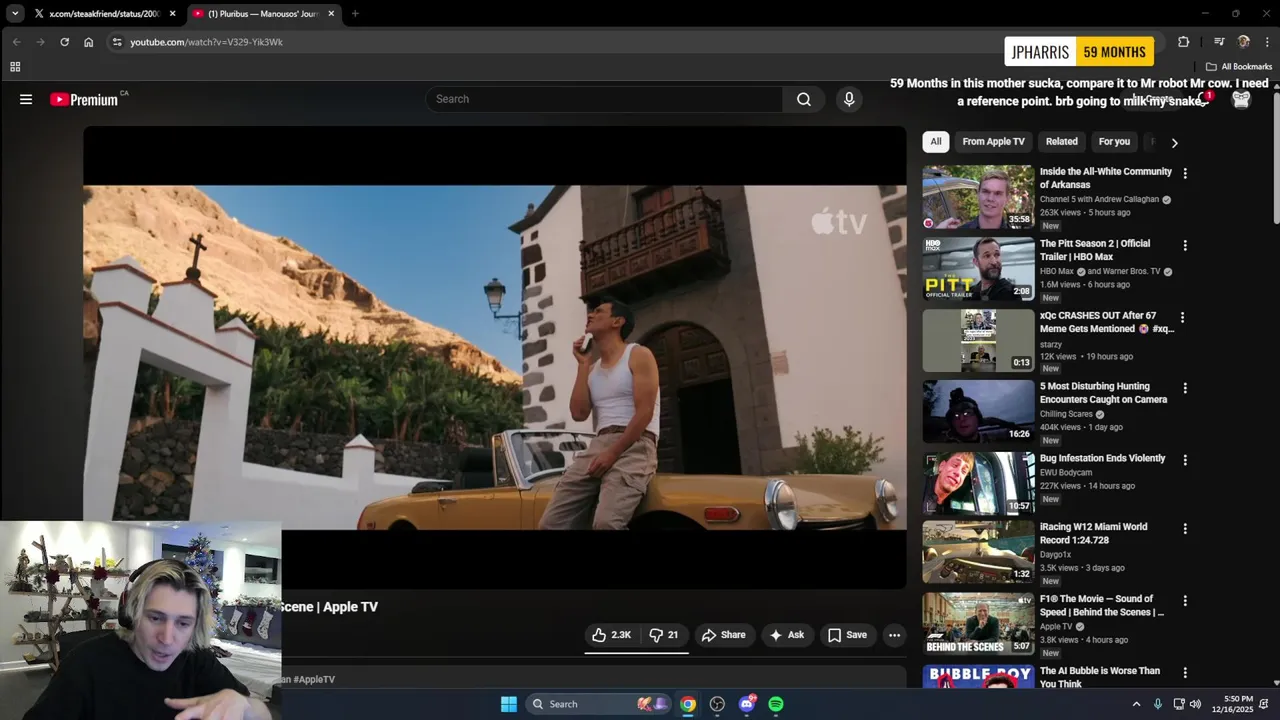Reload the YouTube page

(64, 42)
